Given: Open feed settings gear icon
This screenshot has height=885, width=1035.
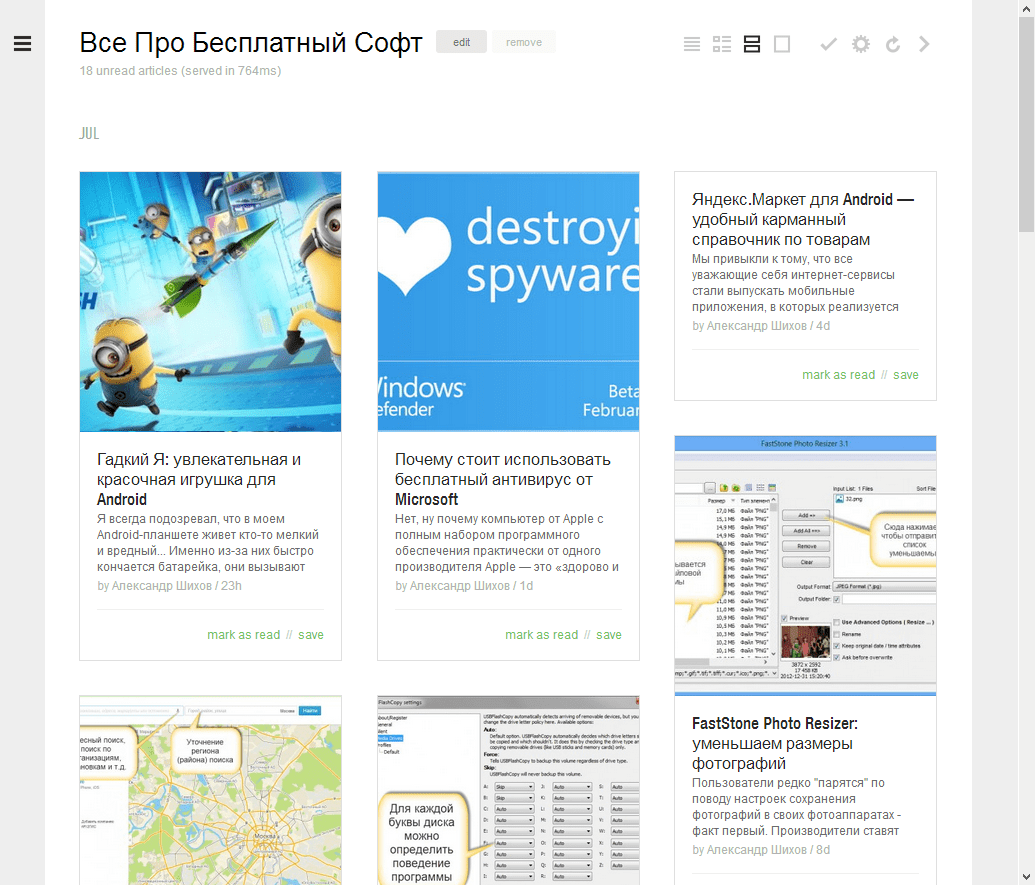Looking at the screenshot, I should click(860, 44).
